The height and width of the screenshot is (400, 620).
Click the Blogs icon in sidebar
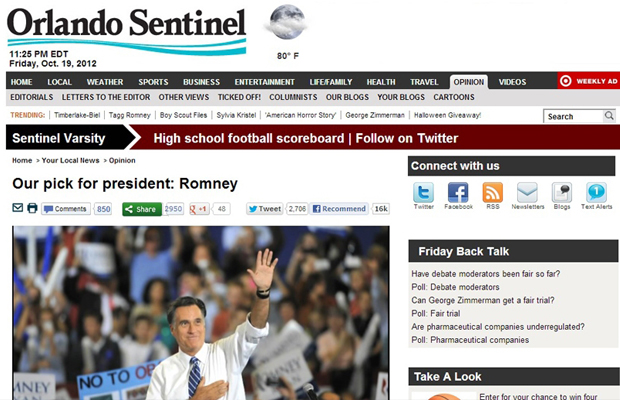point(562,192)
